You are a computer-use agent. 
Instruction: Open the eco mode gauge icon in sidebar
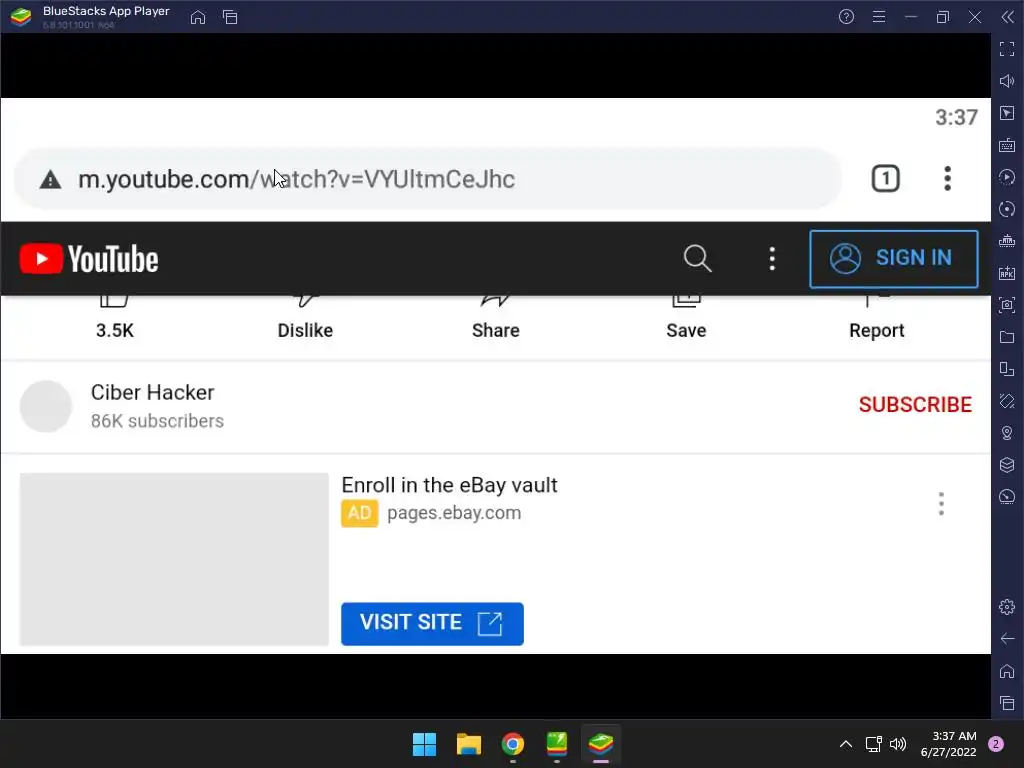pyautogui.click(x=1007, y=497)
